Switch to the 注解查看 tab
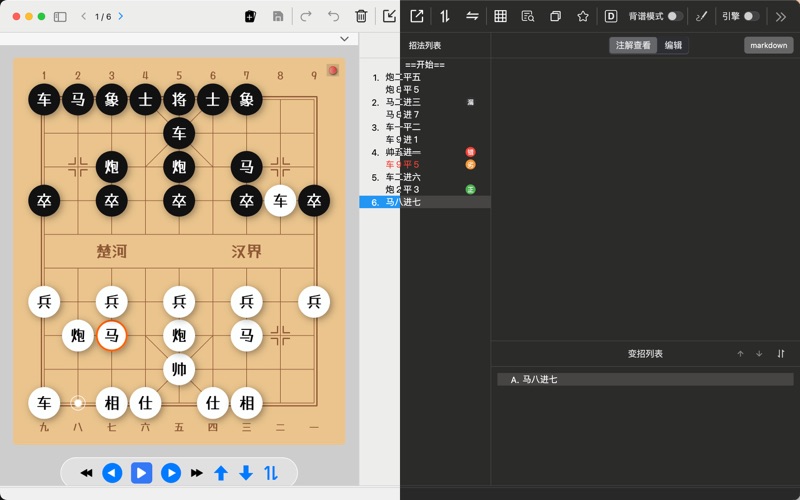Image resolution: width=800 pixels, height=500 pixels. pos(633,45)
